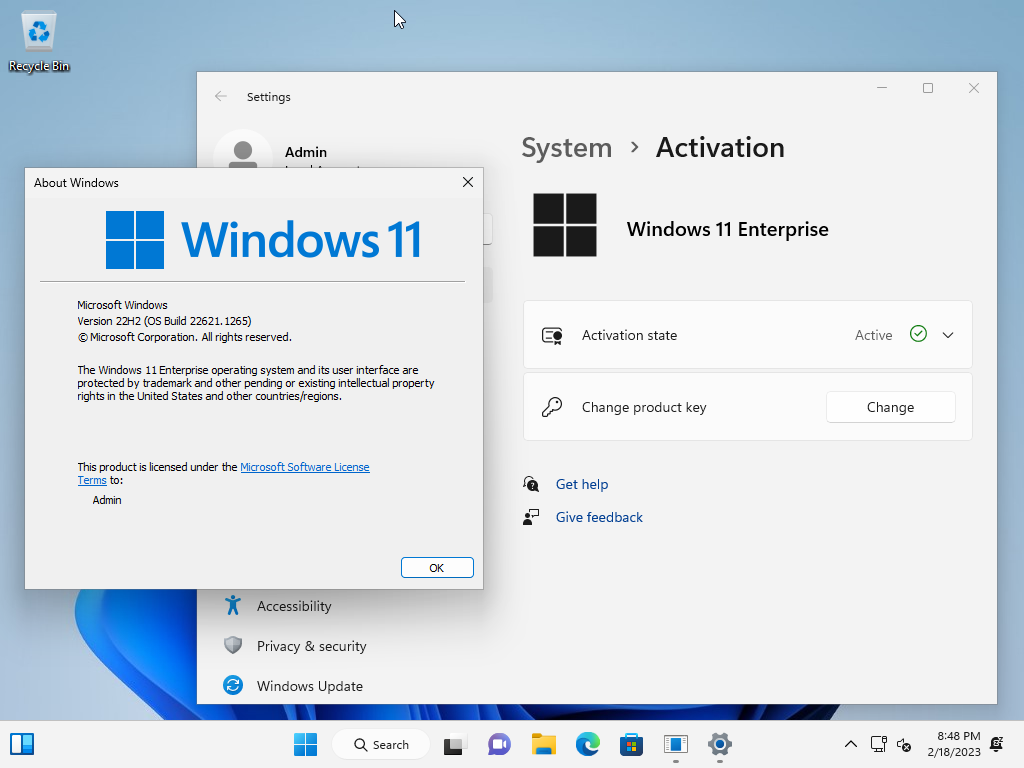
Task: Open the Get help link
Action: 582,484
